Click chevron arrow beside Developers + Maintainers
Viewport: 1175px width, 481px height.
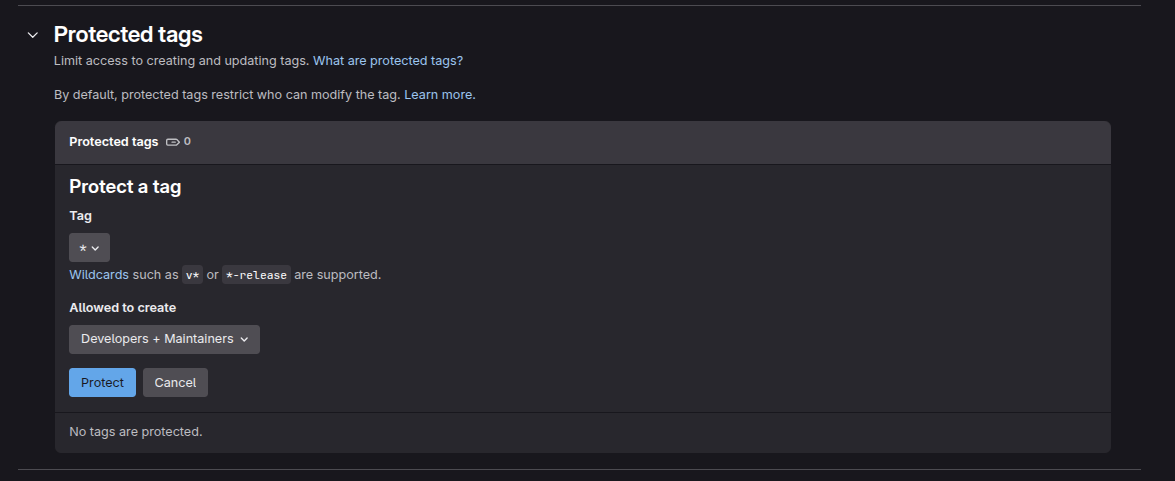point(244,339)
